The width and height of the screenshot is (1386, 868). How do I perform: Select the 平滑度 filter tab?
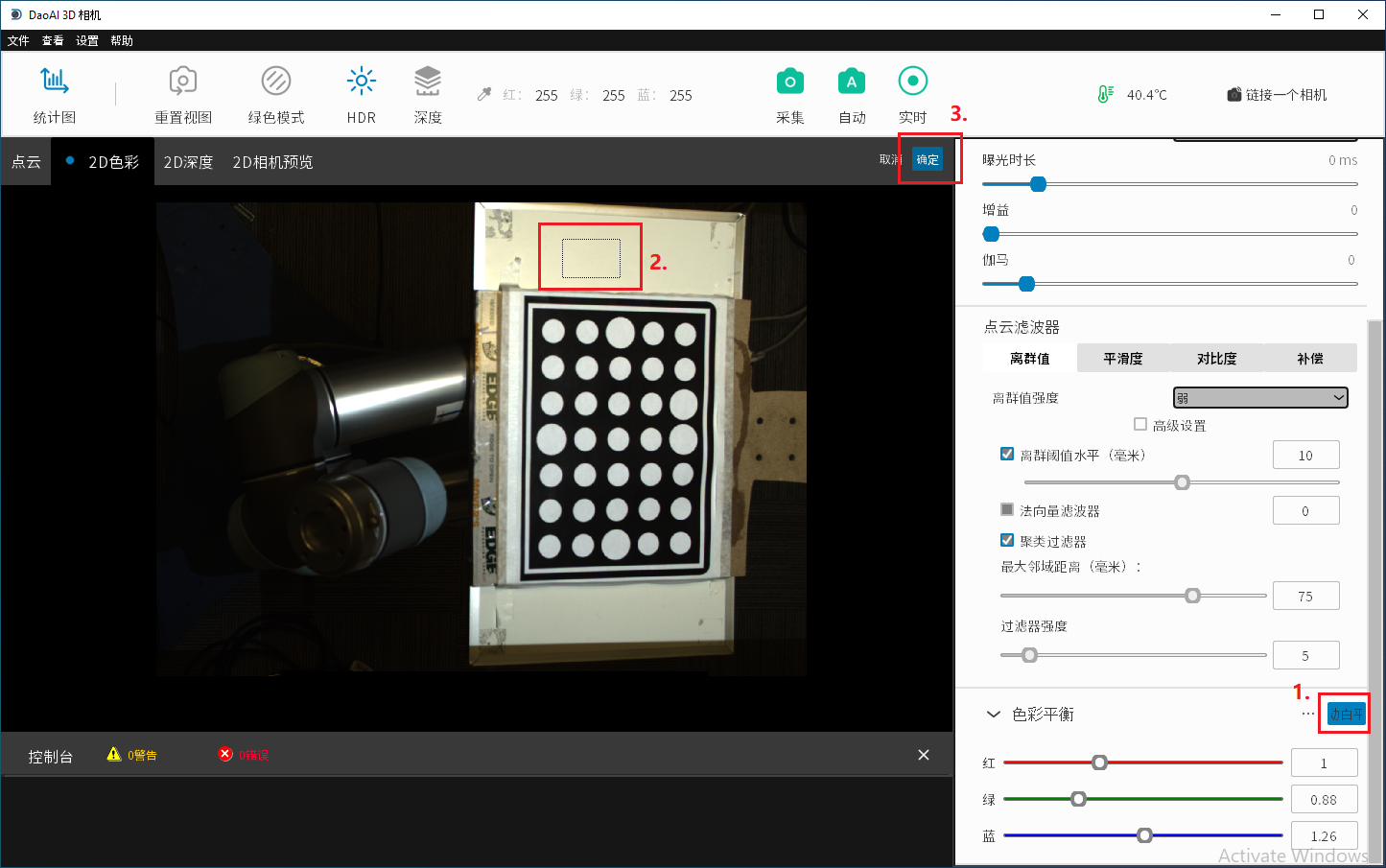[1123, 358]
